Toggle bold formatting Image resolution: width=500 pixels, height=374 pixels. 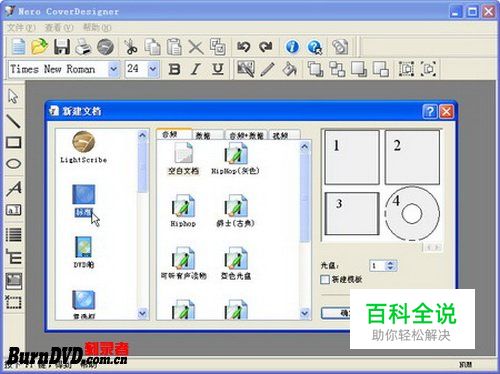pos(174,69)
